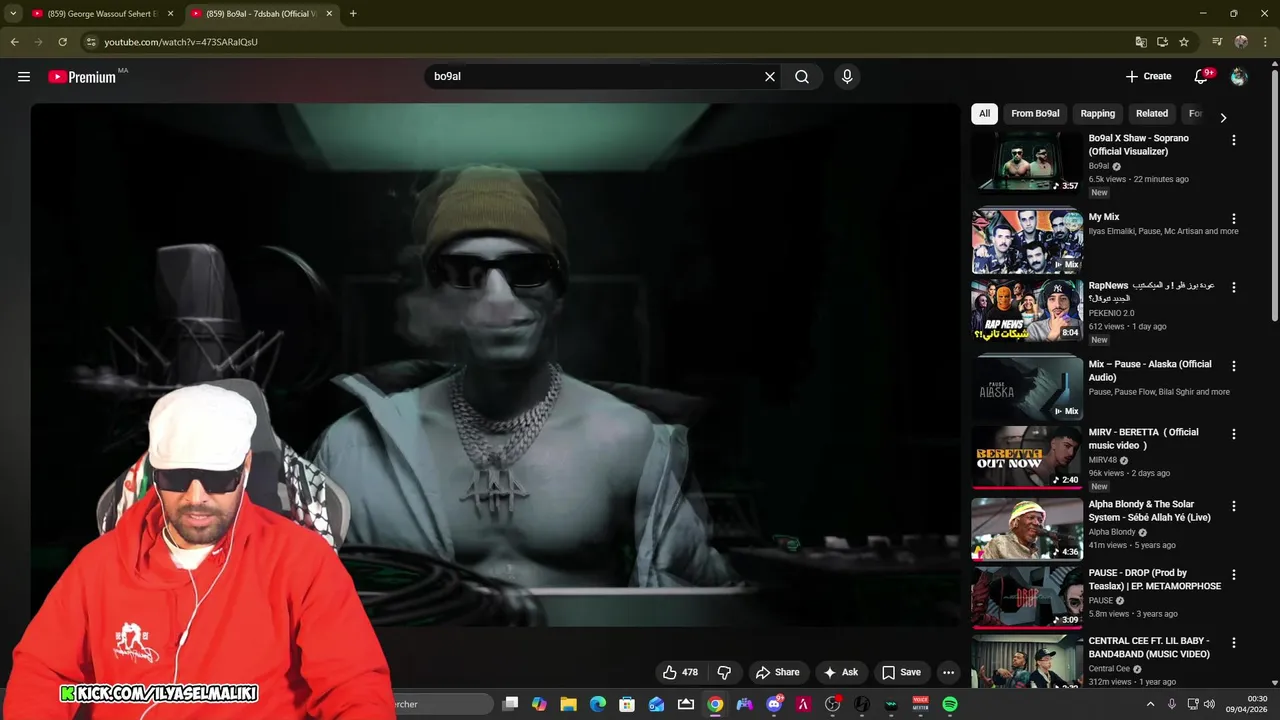This screenshot has height=720, width=1280.
Task: Open Voicemeeter from the taskbar
Action: 920,704
